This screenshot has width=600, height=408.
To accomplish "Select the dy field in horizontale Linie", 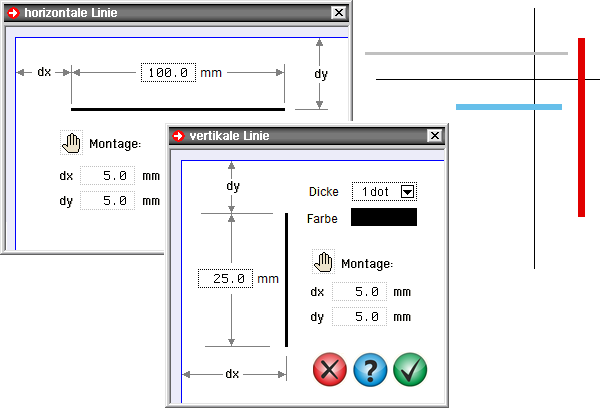I will [x=107, y=200].
